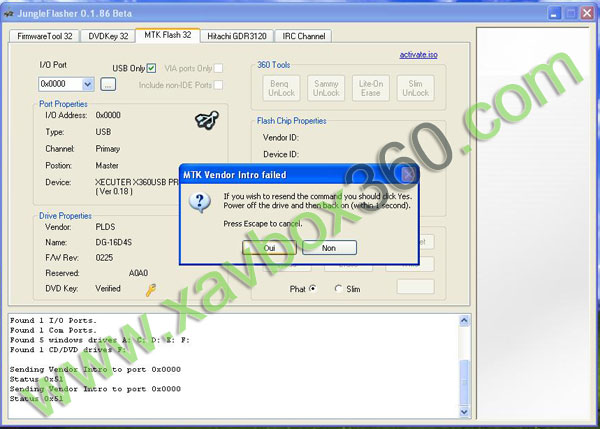Screen dimensions: 600x429
Task: Open the activate.iso link
Action: (x=419, y=55)
